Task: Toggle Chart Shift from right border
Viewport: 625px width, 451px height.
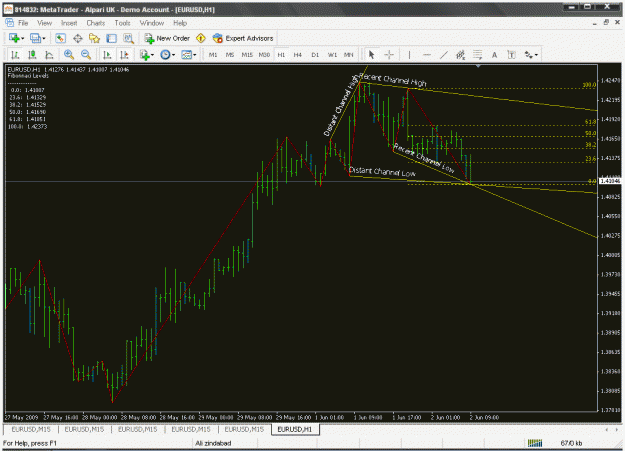Action: pos(124,55)
